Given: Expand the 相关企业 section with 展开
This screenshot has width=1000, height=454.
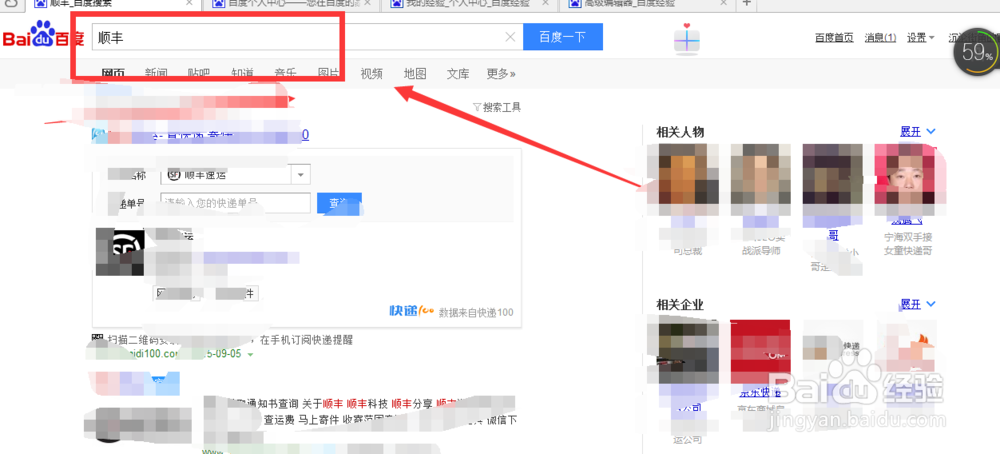Looking at the screenshot, I should pos(918,304).
